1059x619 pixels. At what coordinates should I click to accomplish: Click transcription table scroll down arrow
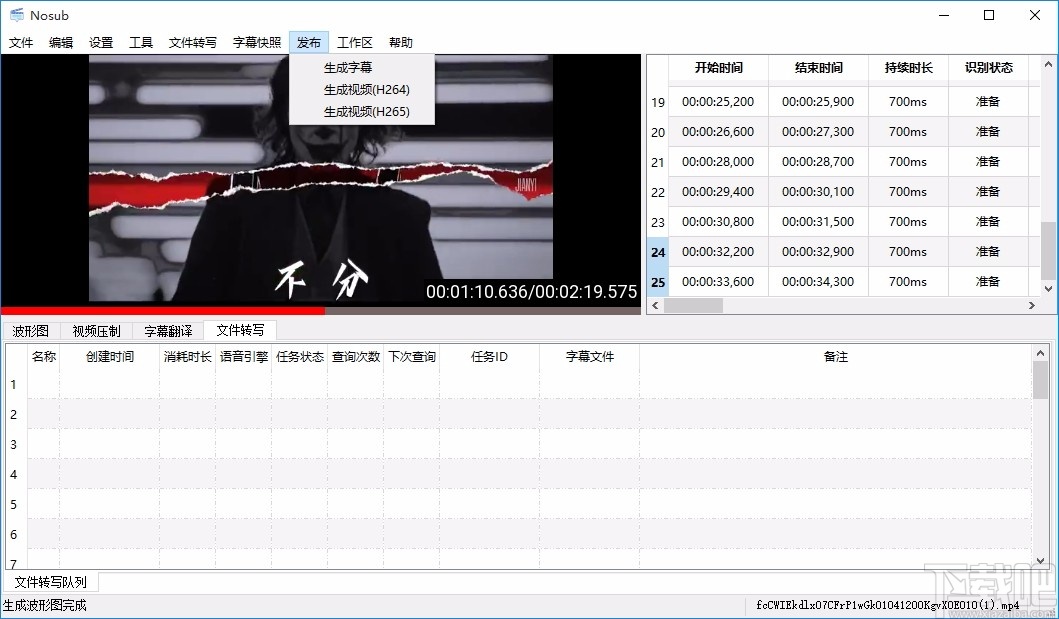pos(1040,561)
